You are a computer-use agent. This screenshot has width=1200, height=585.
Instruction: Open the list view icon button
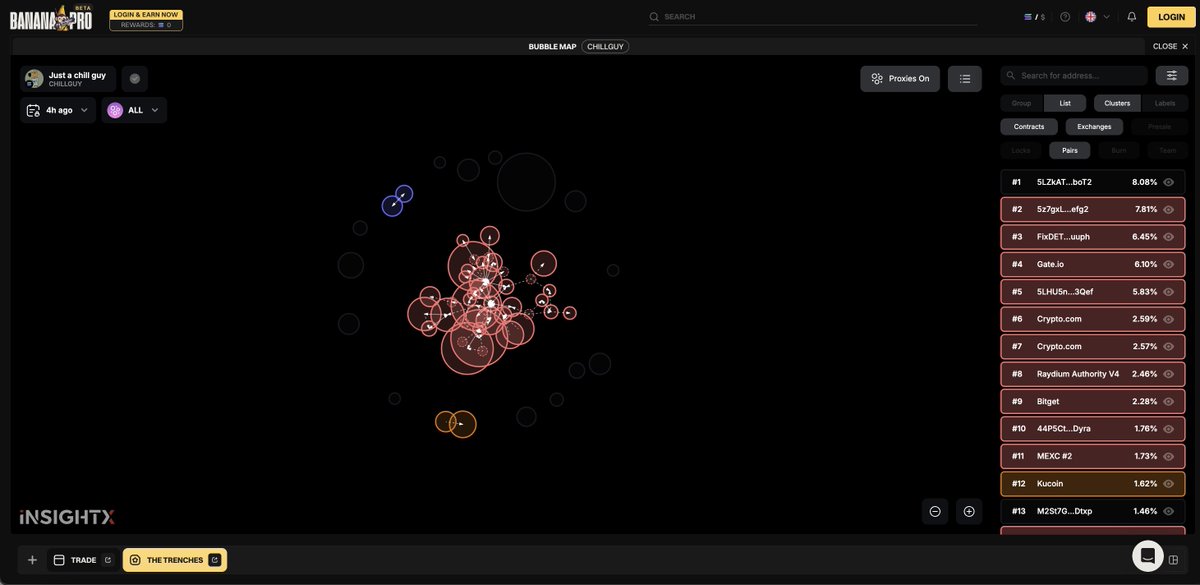coord(965,79)
